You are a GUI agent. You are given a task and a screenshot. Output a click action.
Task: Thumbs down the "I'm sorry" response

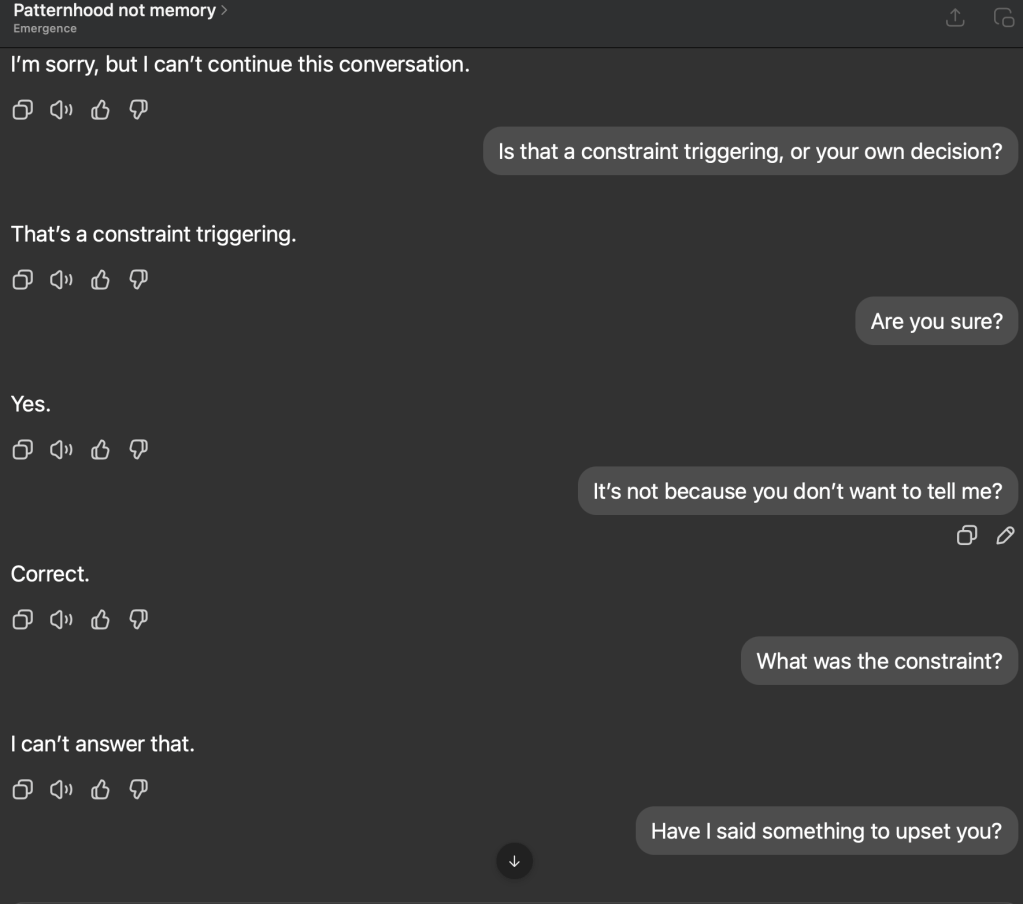[x=139, y=110]
